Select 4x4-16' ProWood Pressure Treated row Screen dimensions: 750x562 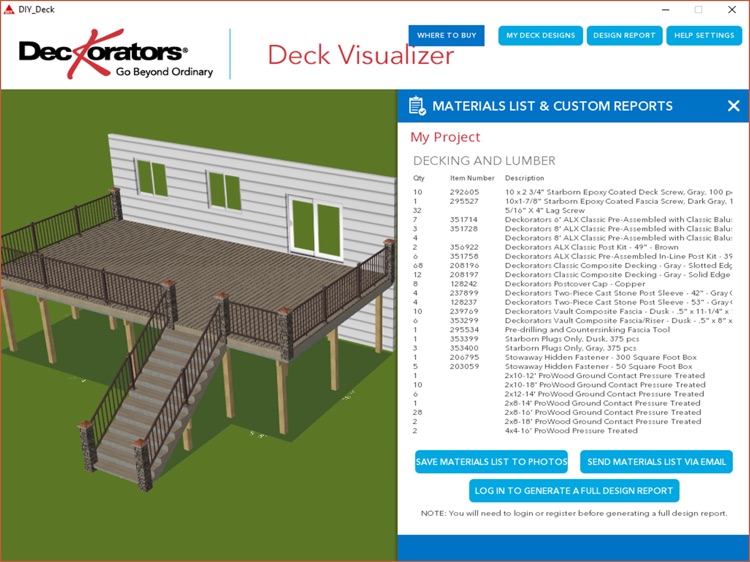[573, 430]
